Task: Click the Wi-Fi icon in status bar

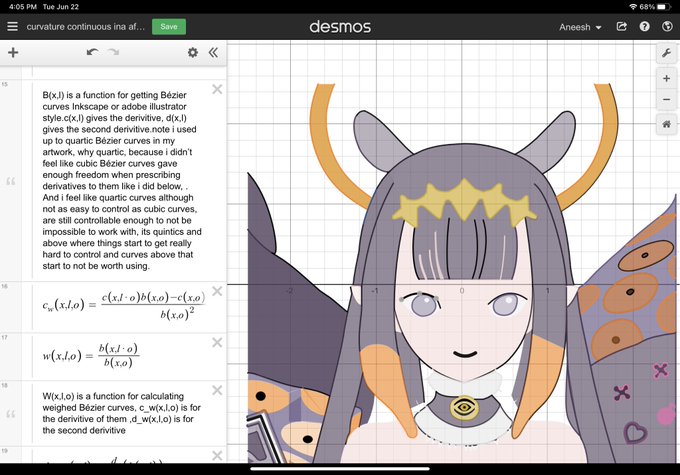Action: click(633, 7)
